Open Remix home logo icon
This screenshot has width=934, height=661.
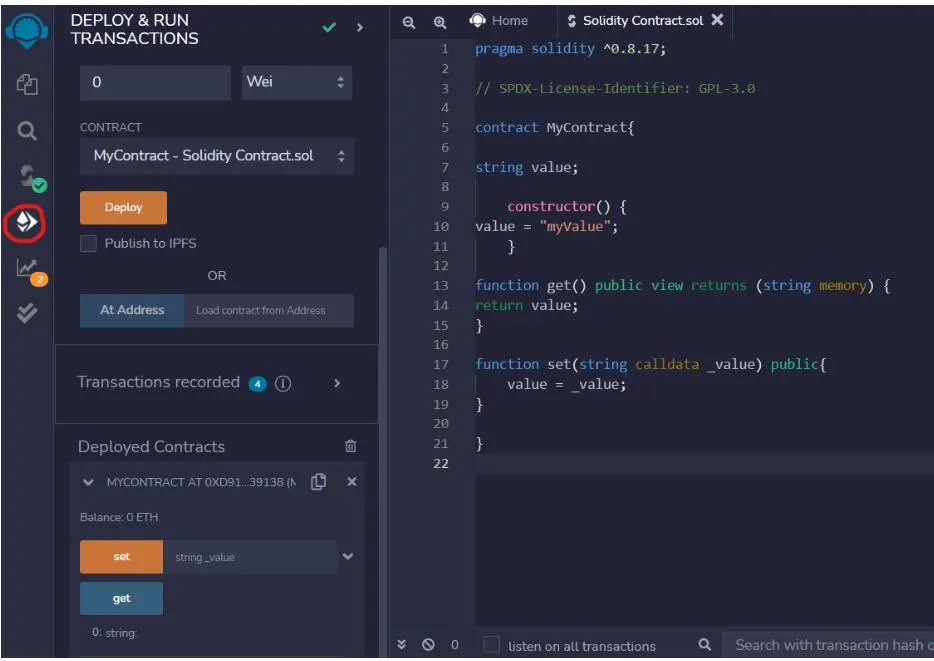tap(26, 30)
